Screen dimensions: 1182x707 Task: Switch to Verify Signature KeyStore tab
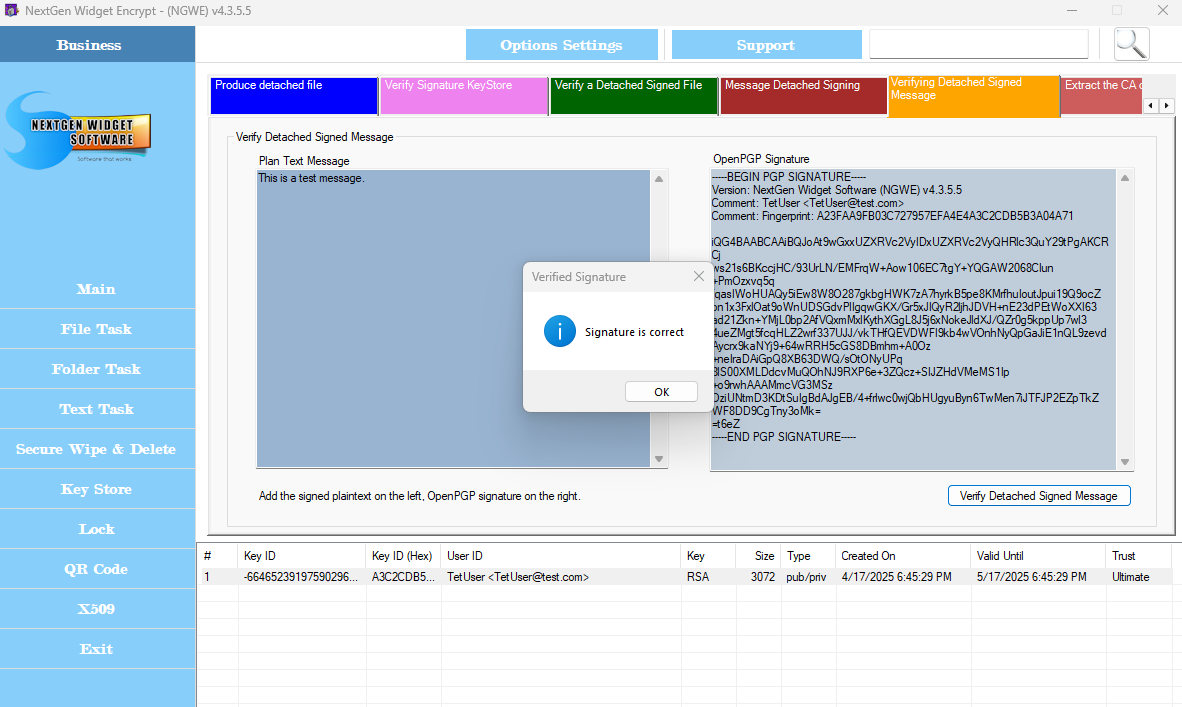pyautogui.click(x=464, y=96)
